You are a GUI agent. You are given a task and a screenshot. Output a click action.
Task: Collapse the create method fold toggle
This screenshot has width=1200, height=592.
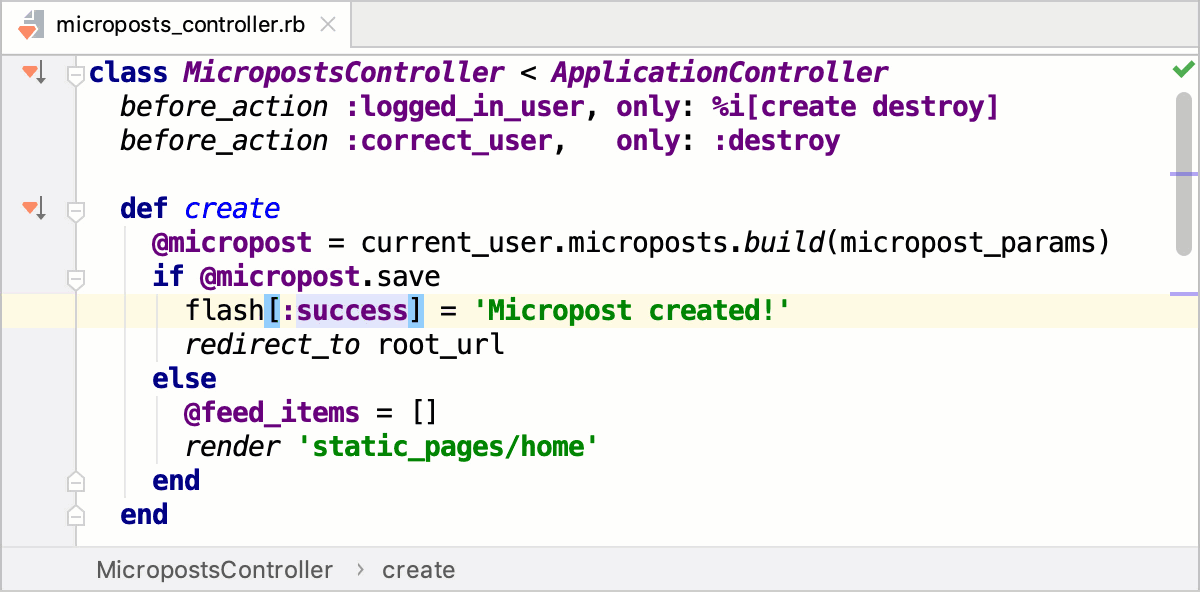[75, 210]
